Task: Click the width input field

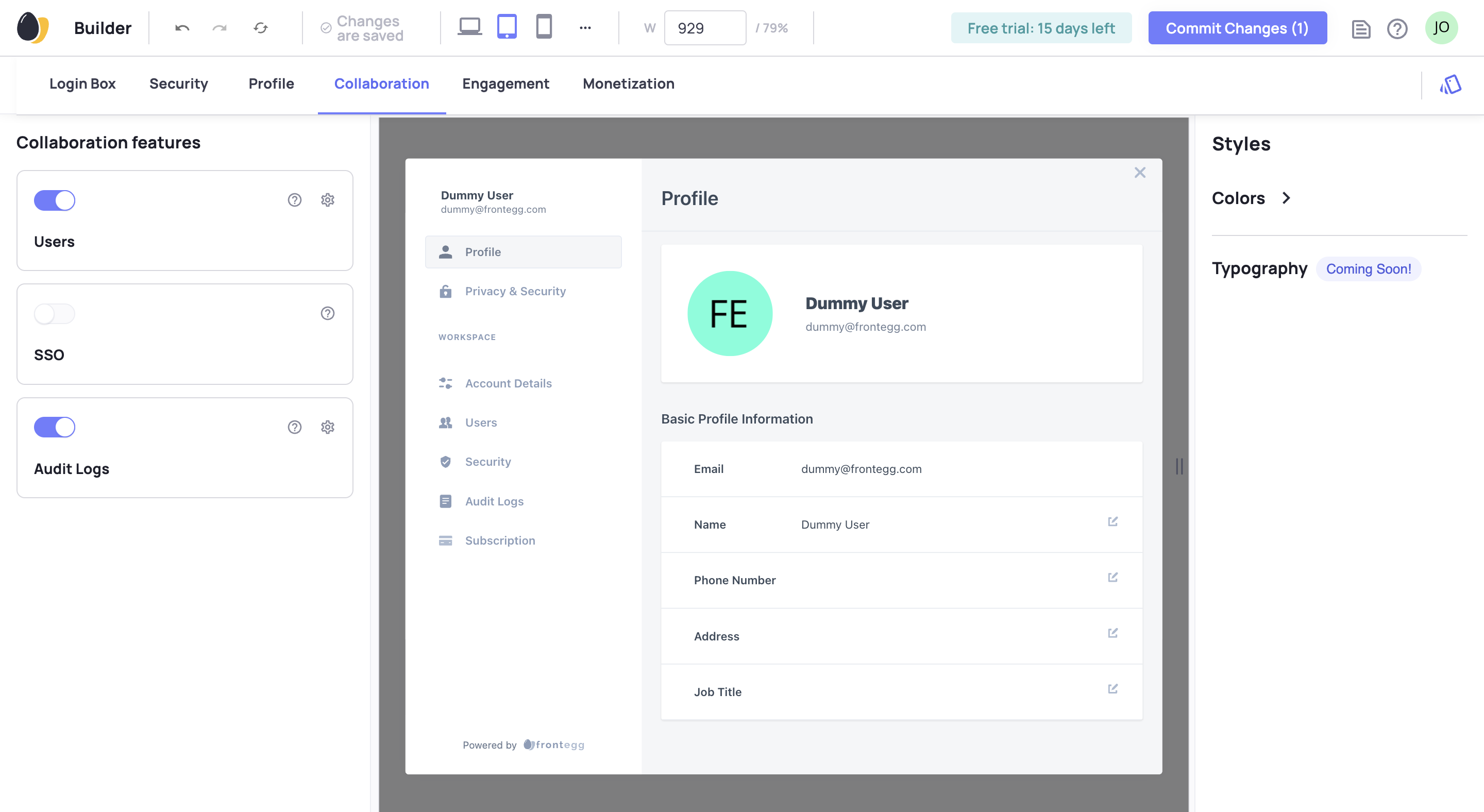Action: [704, 28]
